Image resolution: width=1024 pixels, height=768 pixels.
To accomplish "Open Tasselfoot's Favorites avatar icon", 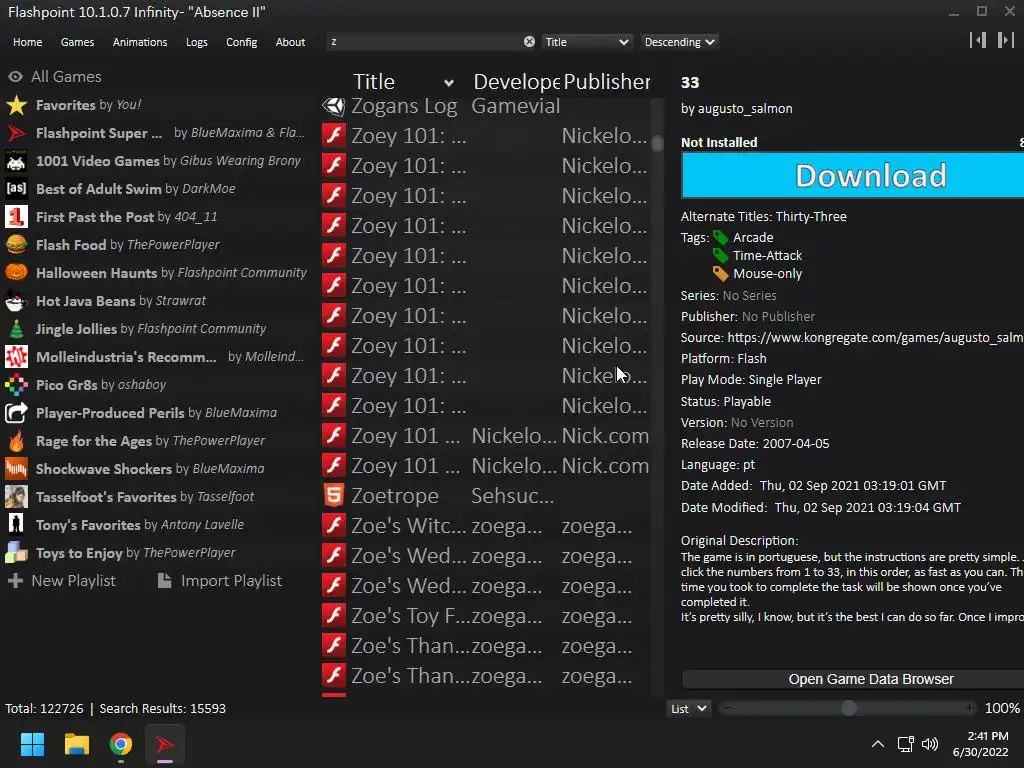I will click(x=16, y=497).
